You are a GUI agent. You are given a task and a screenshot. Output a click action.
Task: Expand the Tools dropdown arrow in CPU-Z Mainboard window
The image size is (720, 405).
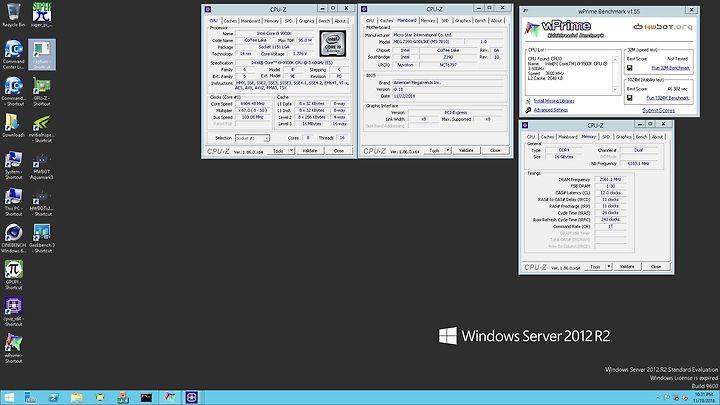pos(448,150)
